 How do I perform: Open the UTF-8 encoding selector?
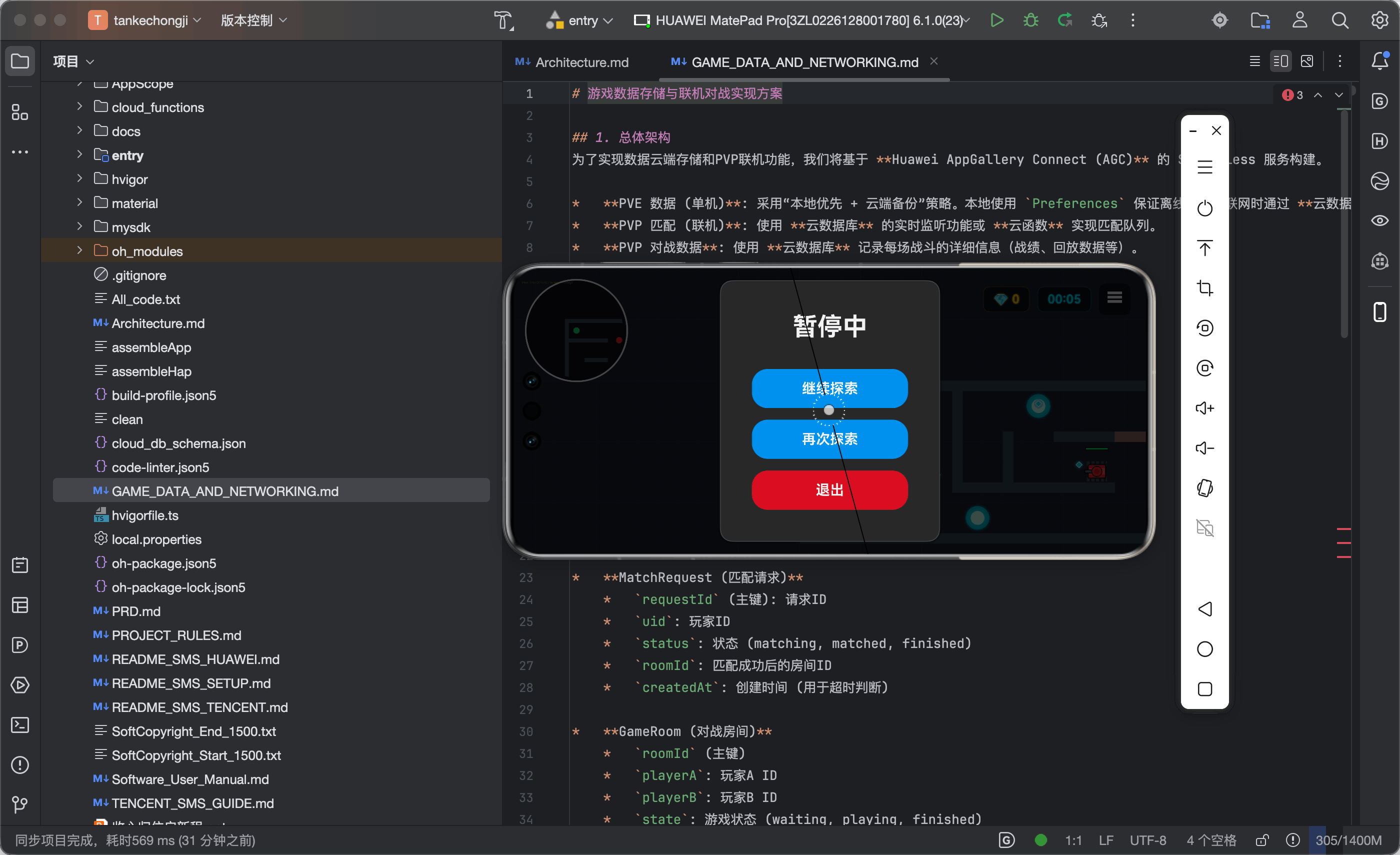pos(1147,839)
